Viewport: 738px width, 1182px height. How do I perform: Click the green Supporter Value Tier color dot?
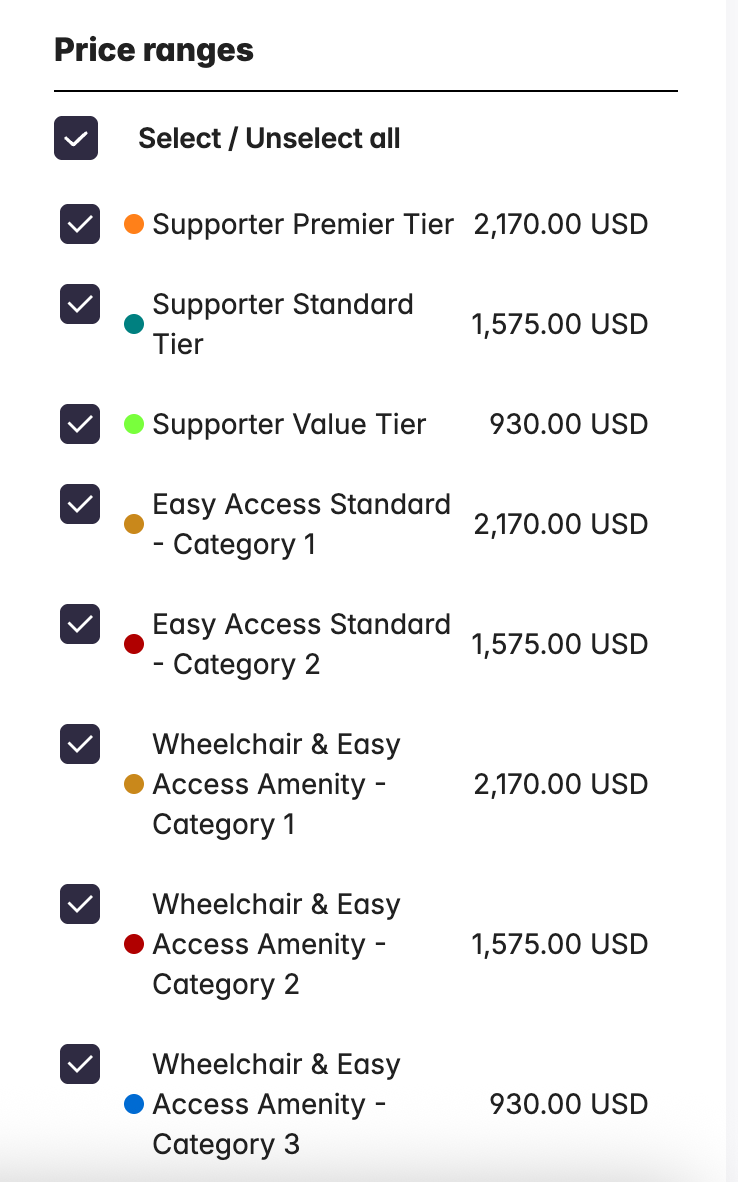pos(134,424)
